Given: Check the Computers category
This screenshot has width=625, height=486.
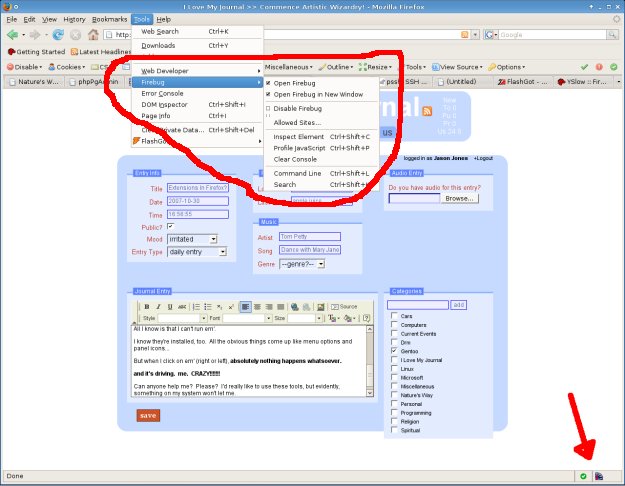Looking at the screenshot, I should [394, 325].
